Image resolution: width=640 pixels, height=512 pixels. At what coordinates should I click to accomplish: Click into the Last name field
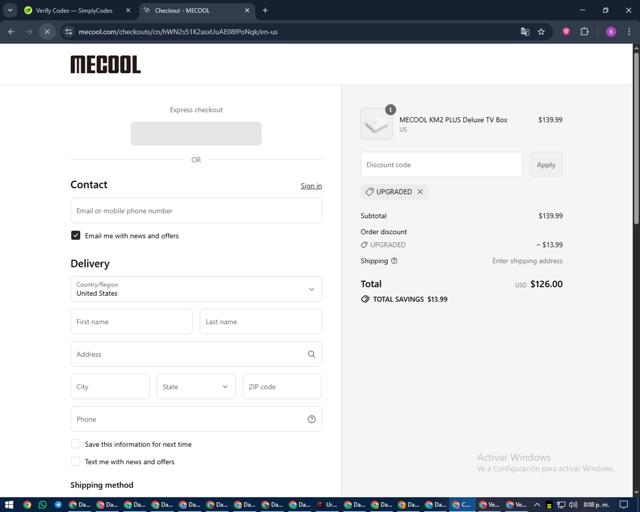[261, 322]
